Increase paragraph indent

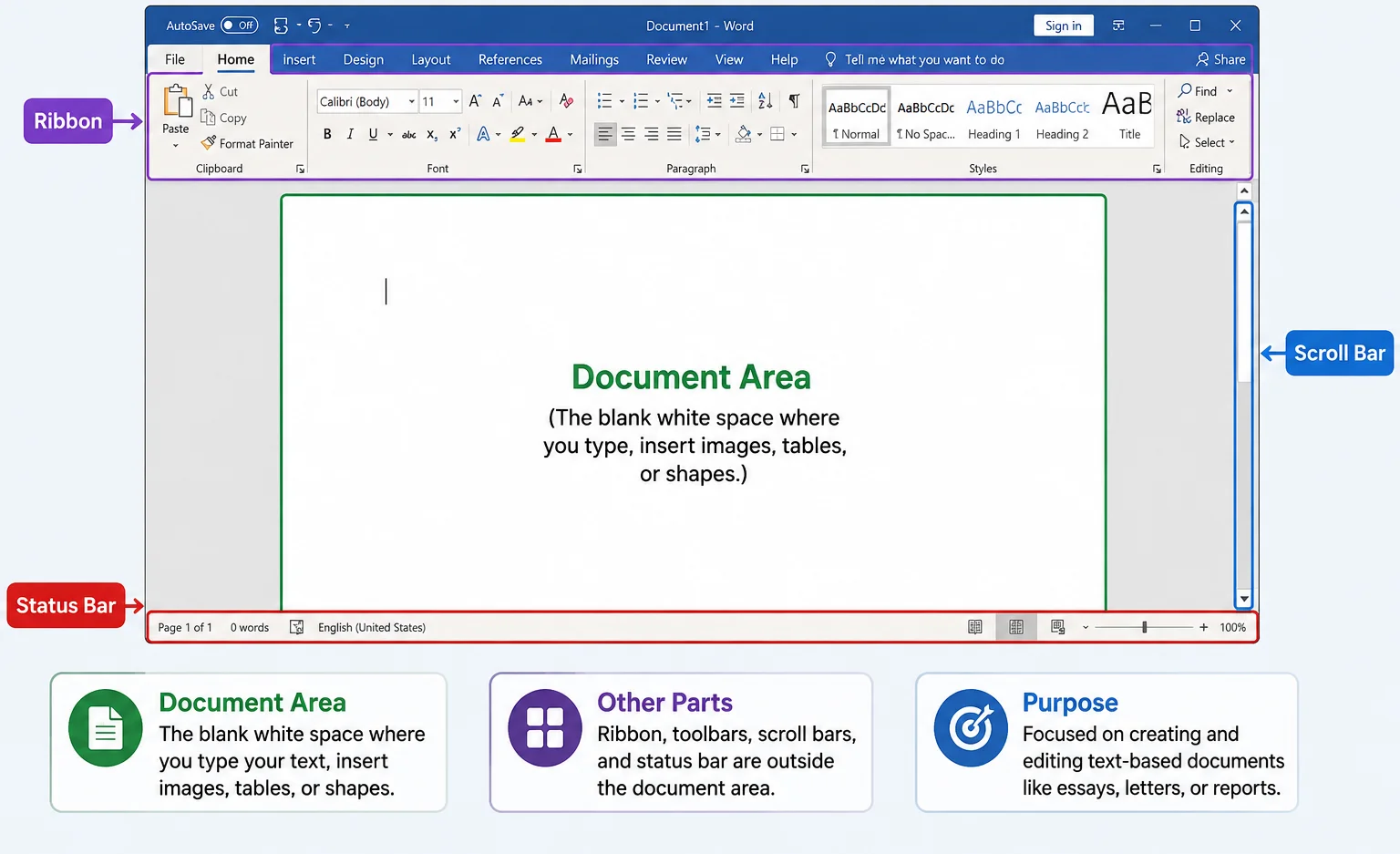coord(737,101)
